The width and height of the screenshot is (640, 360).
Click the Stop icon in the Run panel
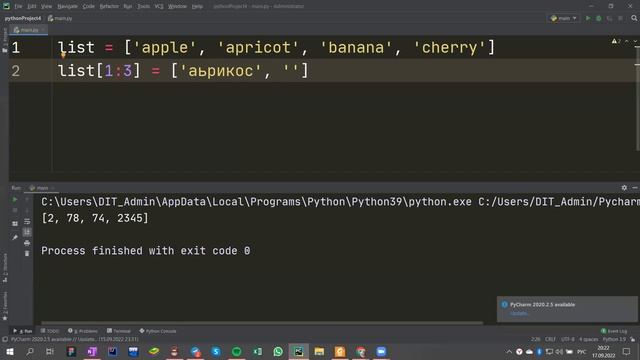point(15,210)
